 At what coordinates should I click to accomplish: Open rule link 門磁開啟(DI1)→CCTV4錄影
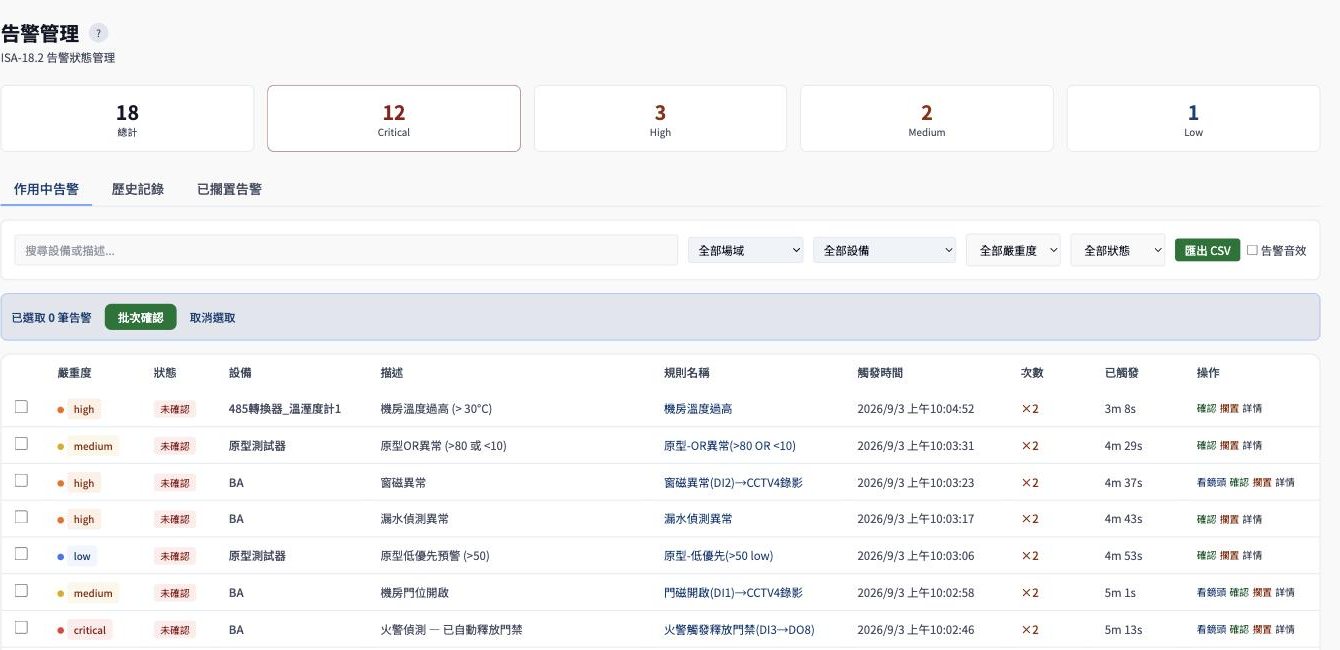click(733, 593)
